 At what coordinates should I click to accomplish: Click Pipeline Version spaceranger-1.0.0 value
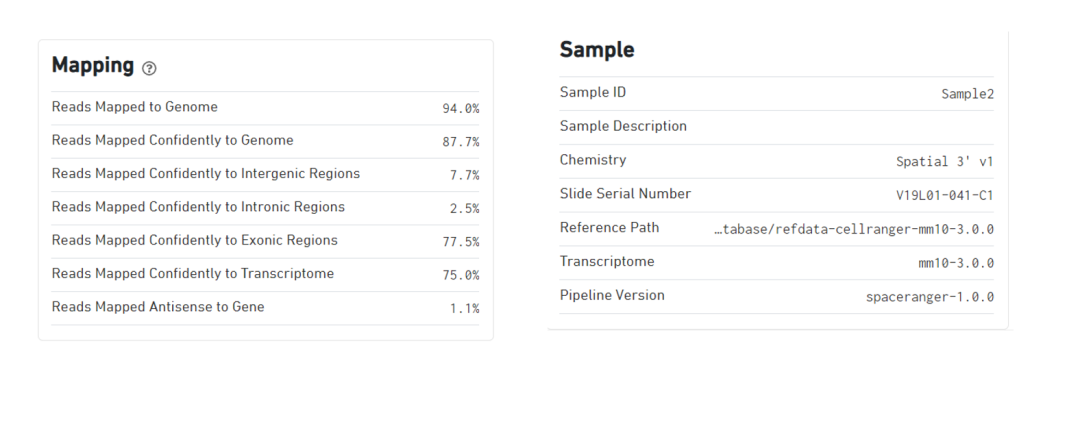[x=929, y=297]
